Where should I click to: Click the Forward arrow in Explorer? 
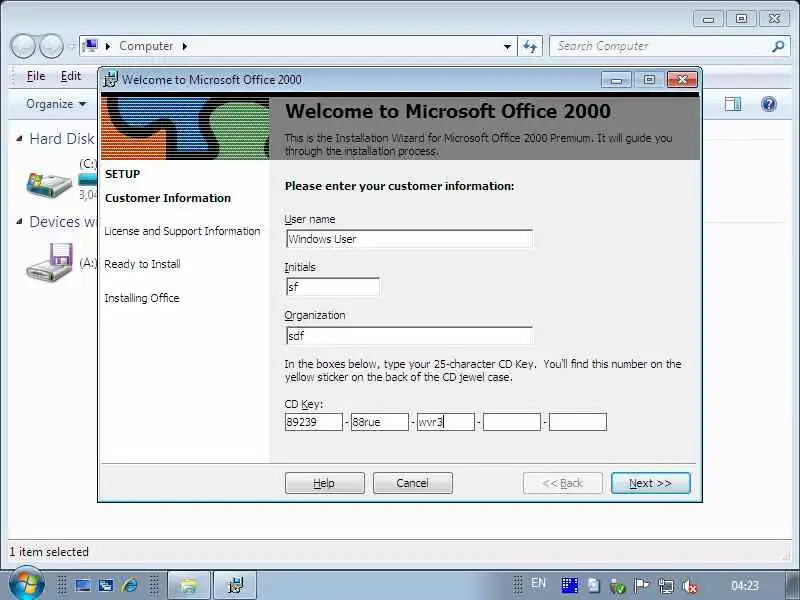click(51, 46)
